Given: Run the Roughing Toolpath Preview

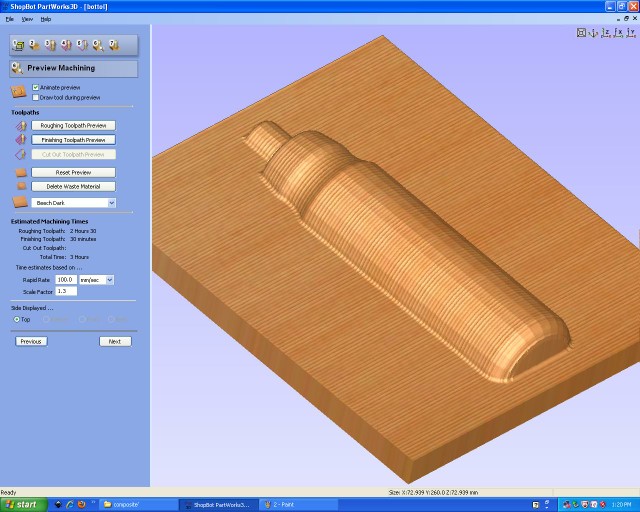Looking at the screenshot, I should 73,126.
